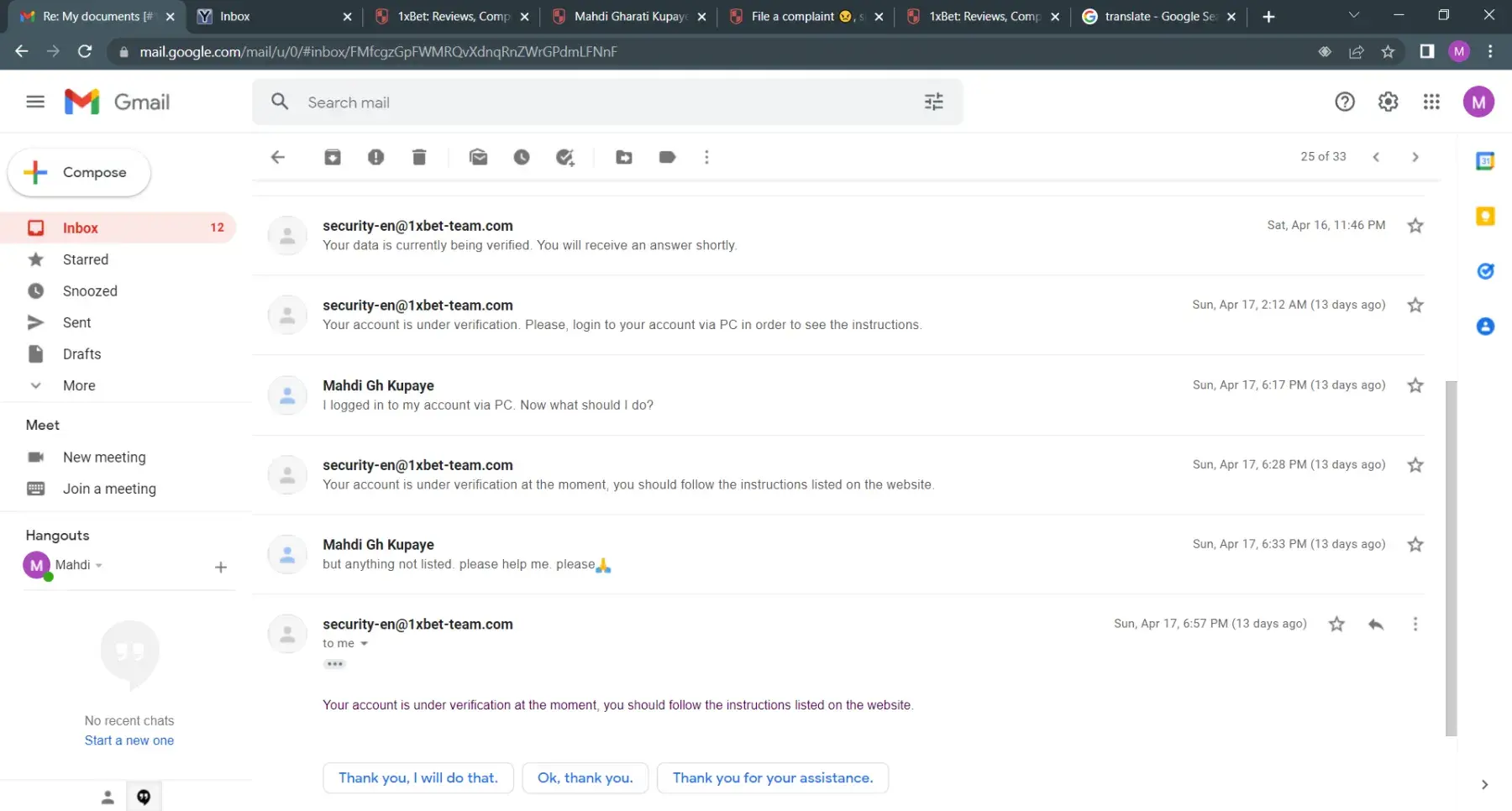Star the 6:57 PM security message
1512x811 pixels.
click(x=1336, y=624)
